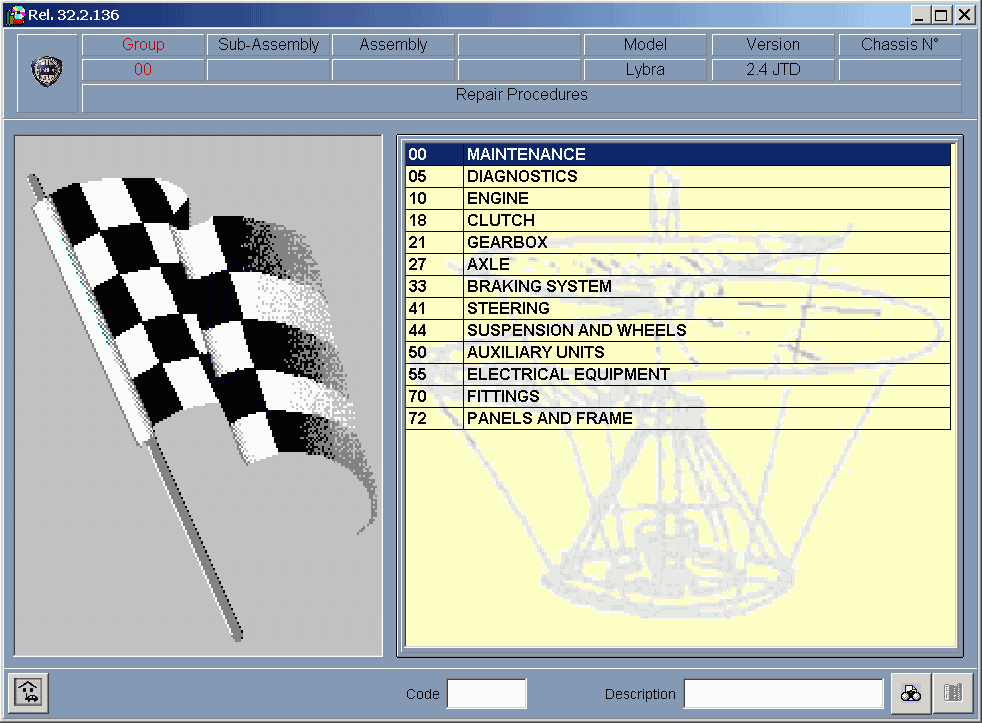Click the Group value 00 cell
This screenshot has height=723, width=982.
click(x=143, y=70)
